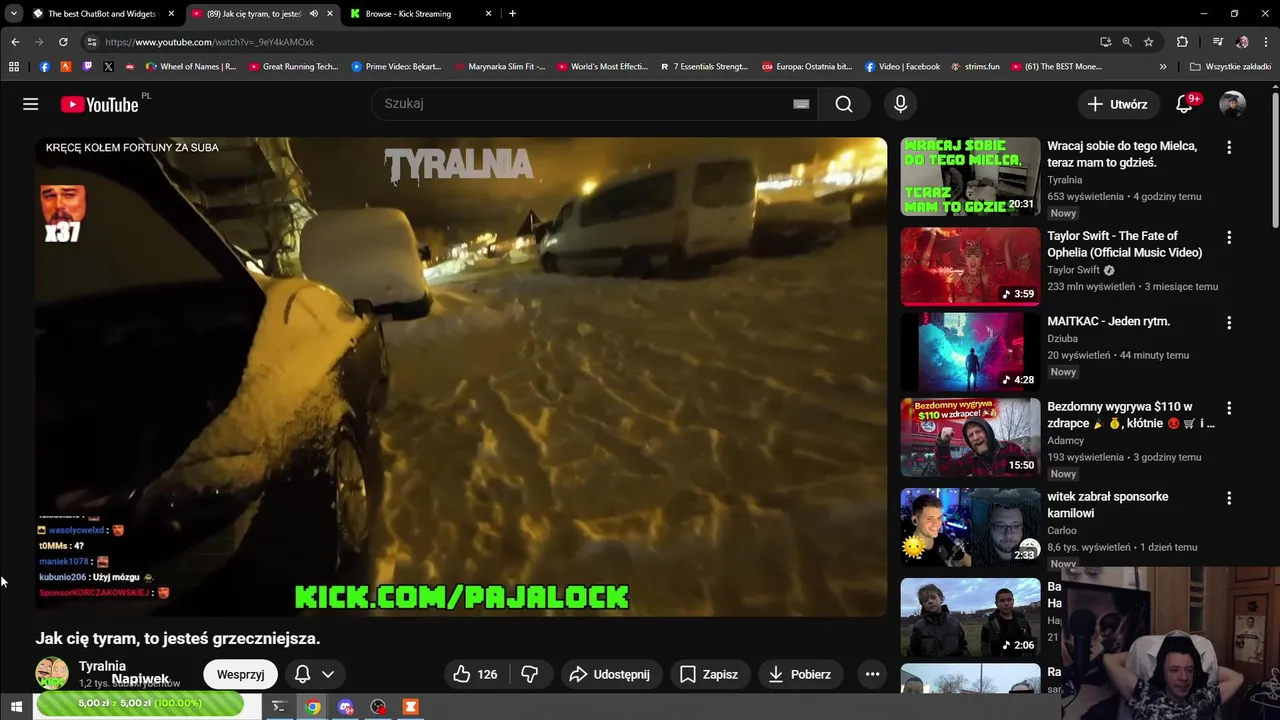Open tab search dropdown arrow
Screen dimensions: 1280x720
click(14, 14)
